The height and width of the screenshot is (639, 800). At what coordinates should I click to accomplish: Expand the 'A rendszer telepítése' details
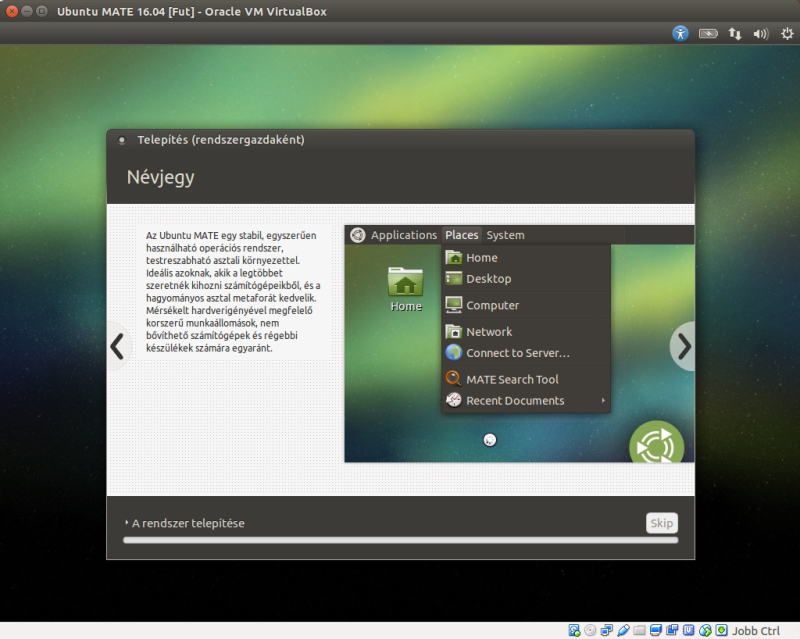point(184,523)
